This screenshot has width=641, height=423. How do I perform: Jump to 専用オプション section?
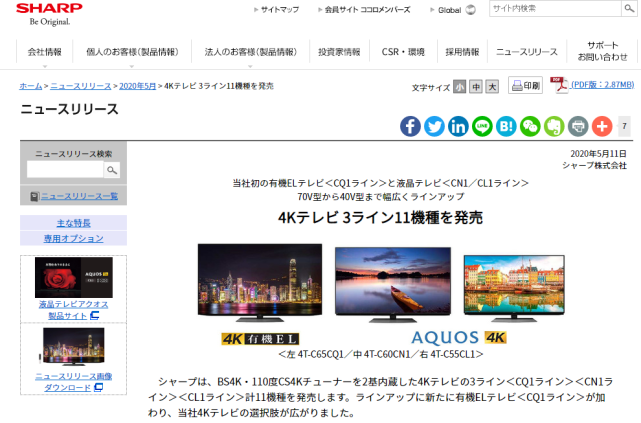pos(74,239)
